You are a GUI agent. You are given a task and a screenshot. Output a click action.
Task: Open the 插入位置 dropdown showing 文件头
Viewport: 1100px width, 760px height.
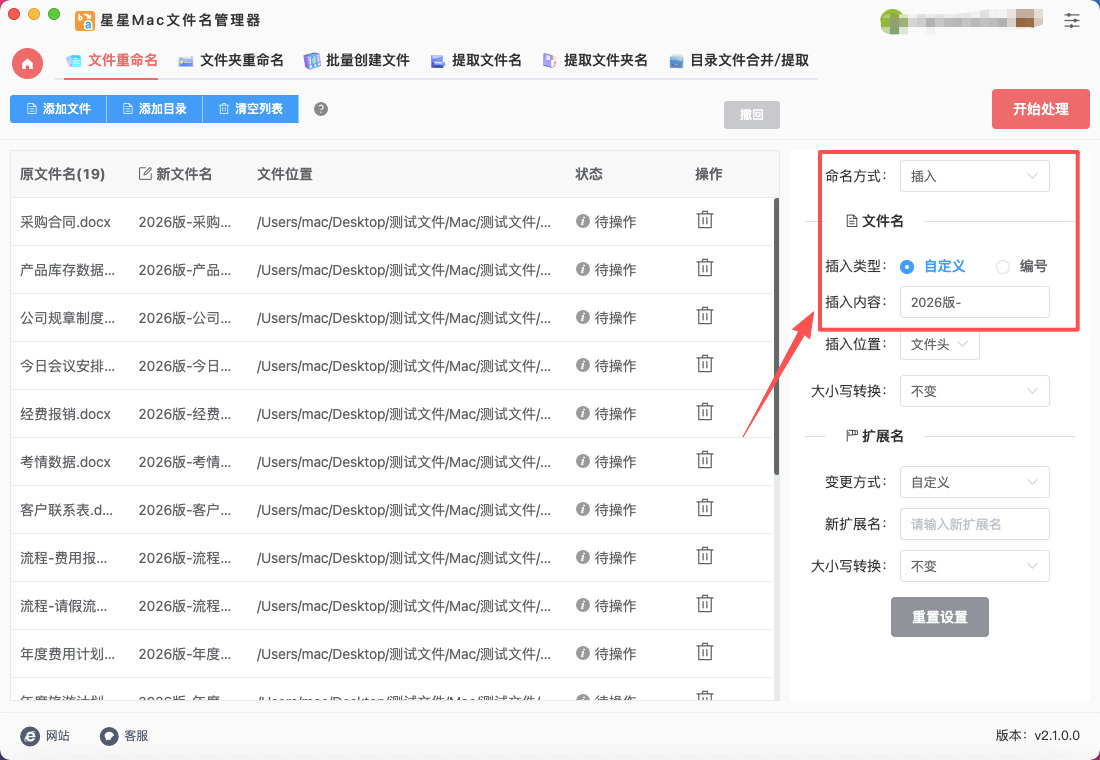click(x=939, y=344)
